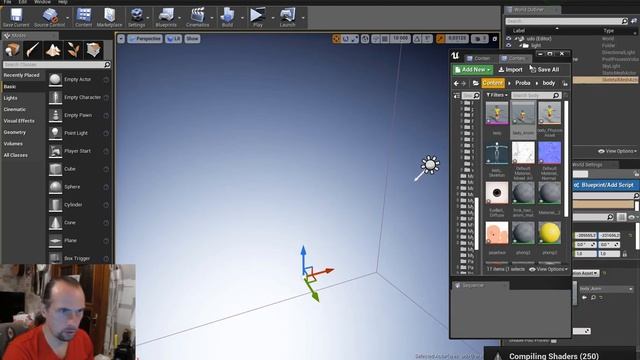Click the Blueprint/Add Script button

[x=605, y=185]
